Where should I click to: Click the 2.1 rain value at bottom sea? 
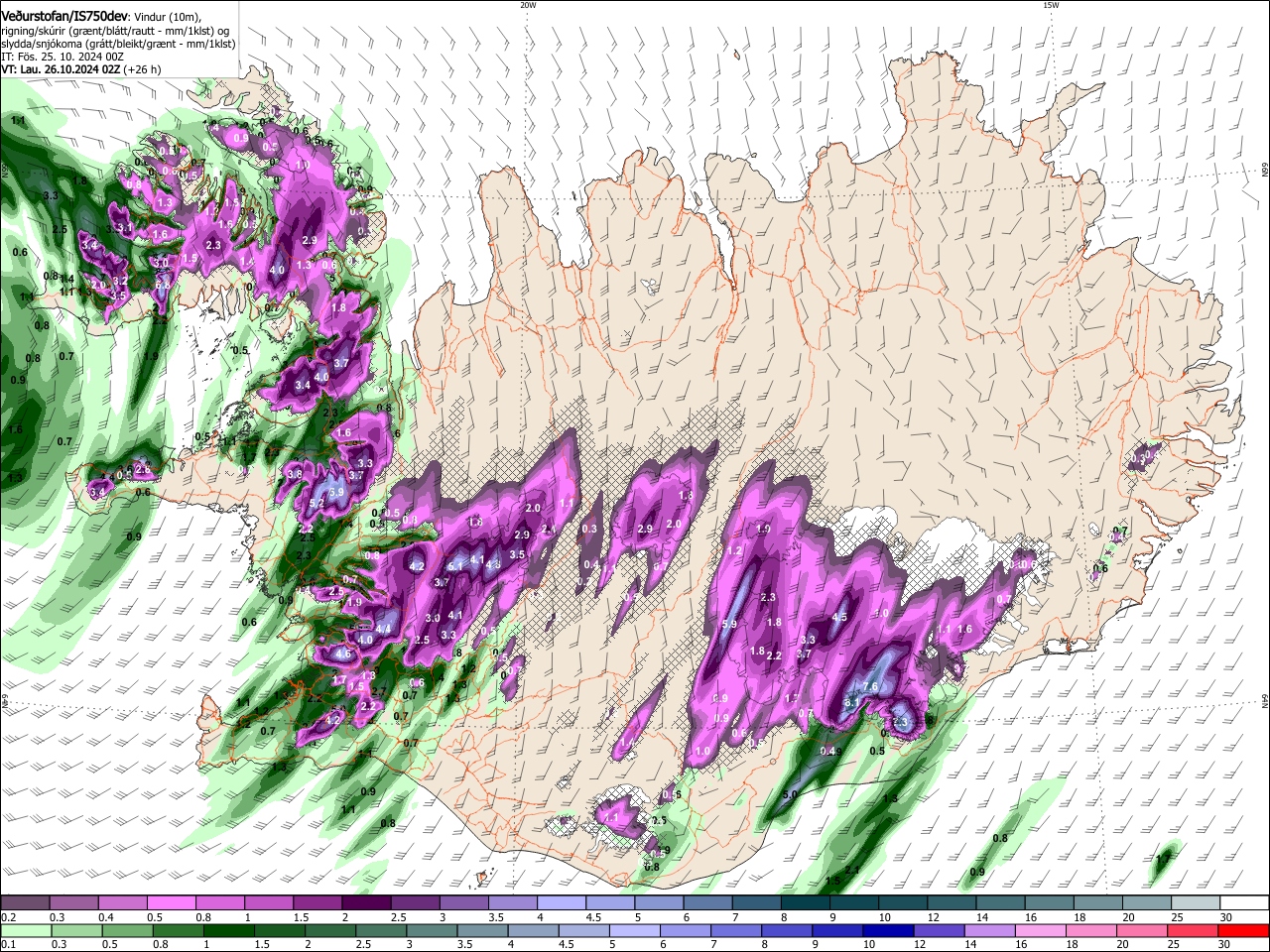[x=851, y=870]
